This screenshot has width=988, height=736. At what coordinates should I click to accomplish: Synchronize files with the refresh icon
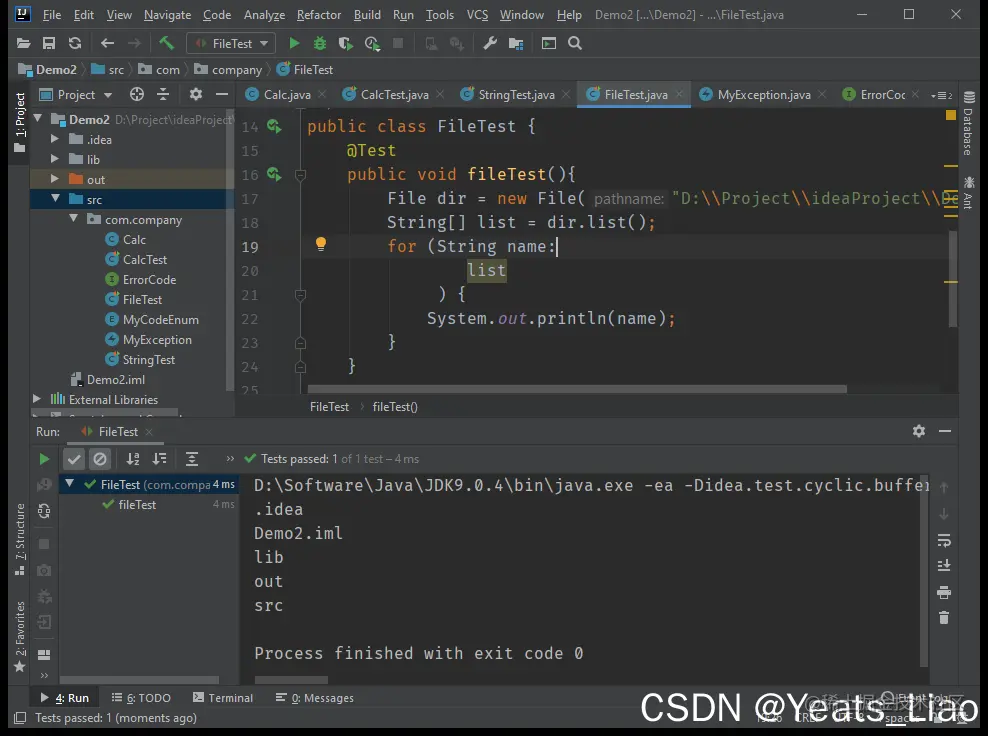75,43
